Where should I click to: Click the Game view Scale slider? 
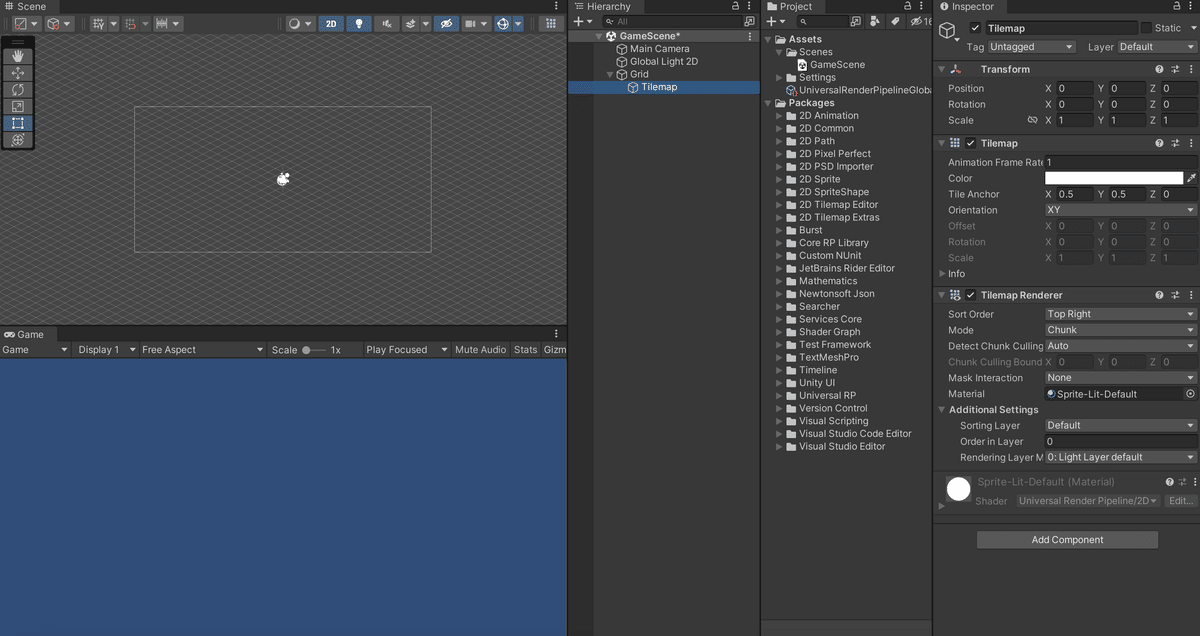(315, 350)
